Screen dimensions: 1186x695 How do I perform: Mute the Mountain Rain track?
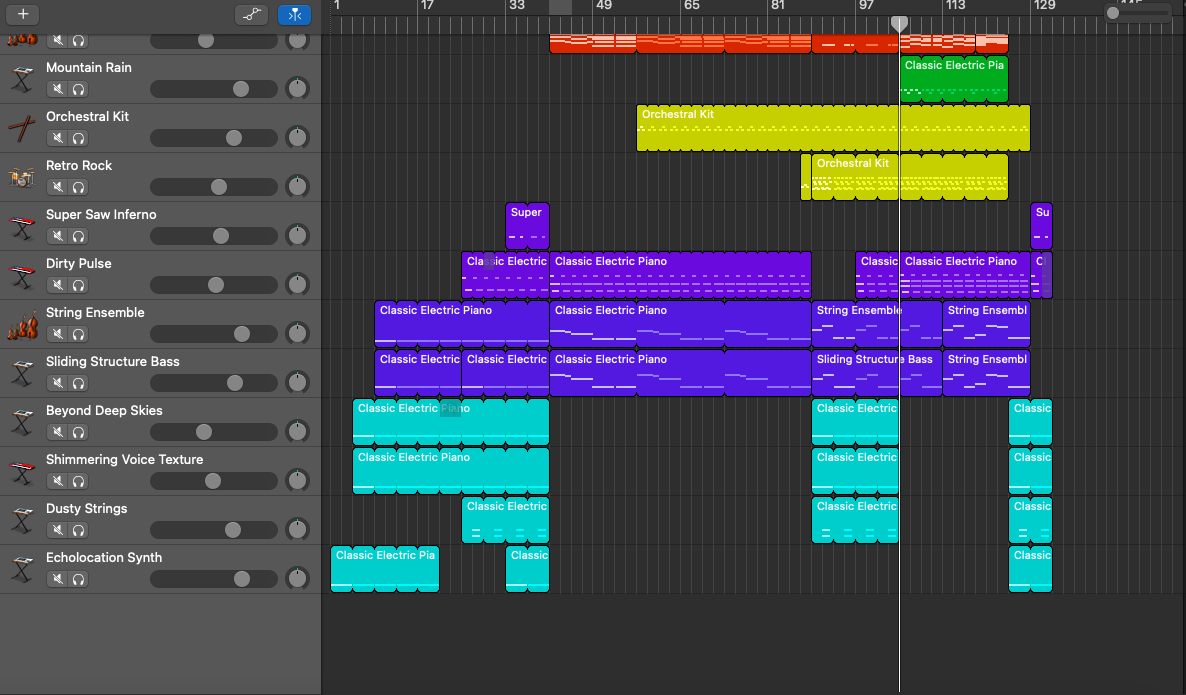point(58,89)
